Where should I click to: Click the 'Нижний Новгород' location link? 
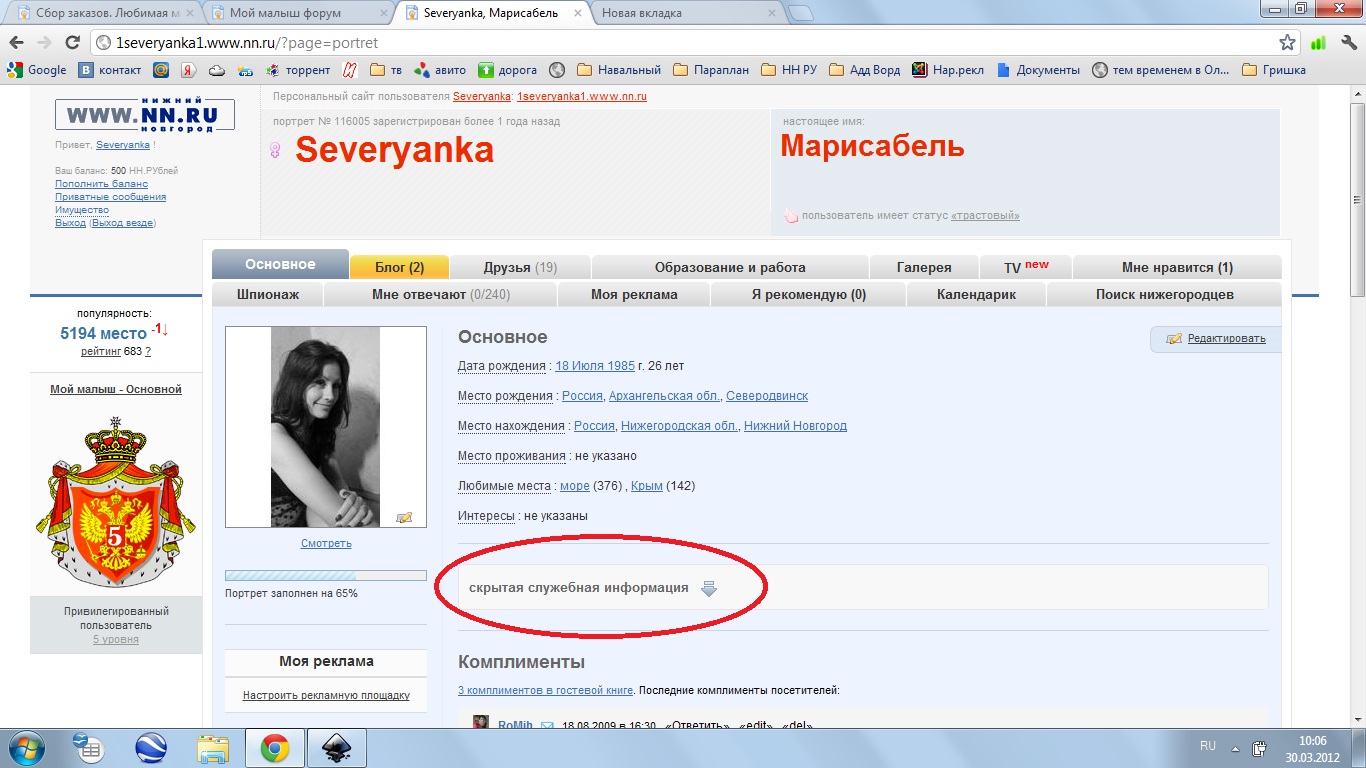(x=795, y=426)
